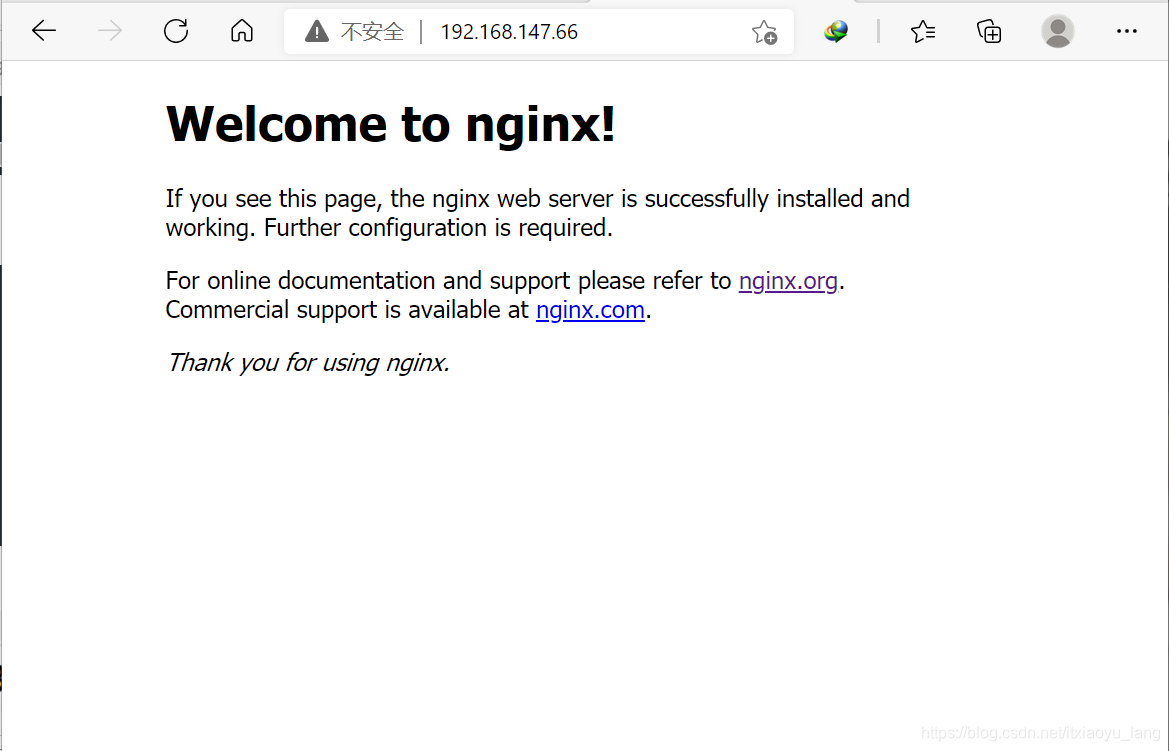Open the home page via the house icon
This screenshot has width=1169, height=751.
[x=242, y=31]
